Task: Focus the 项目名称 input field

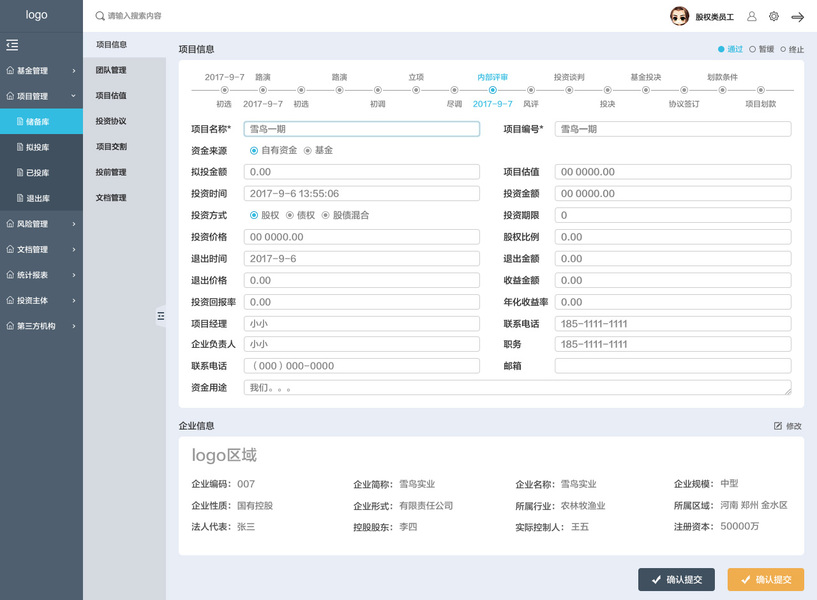Action: pyautogui.click(x=362, y=129)
